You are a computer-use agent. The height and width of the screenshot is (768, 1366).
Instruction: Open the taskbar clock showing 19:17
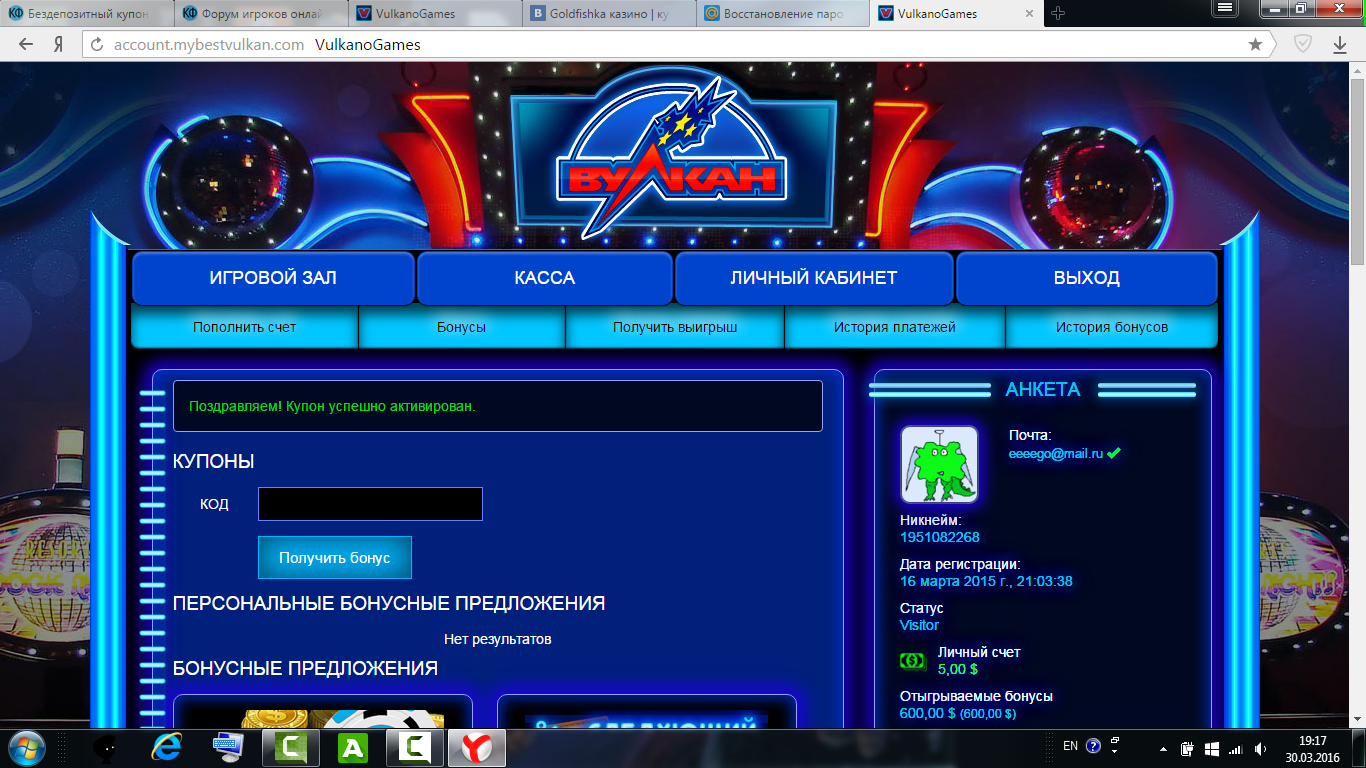pyautogui.click(x=1312, y=748)
